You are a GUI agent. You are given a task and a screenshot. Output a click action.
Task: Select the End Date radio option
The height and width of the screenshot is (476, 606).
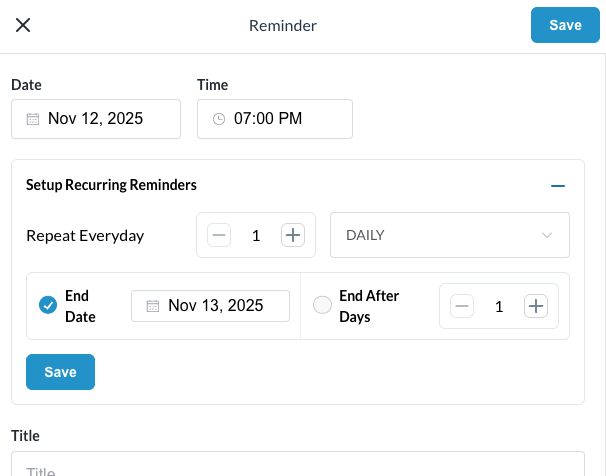pos(47,306)
